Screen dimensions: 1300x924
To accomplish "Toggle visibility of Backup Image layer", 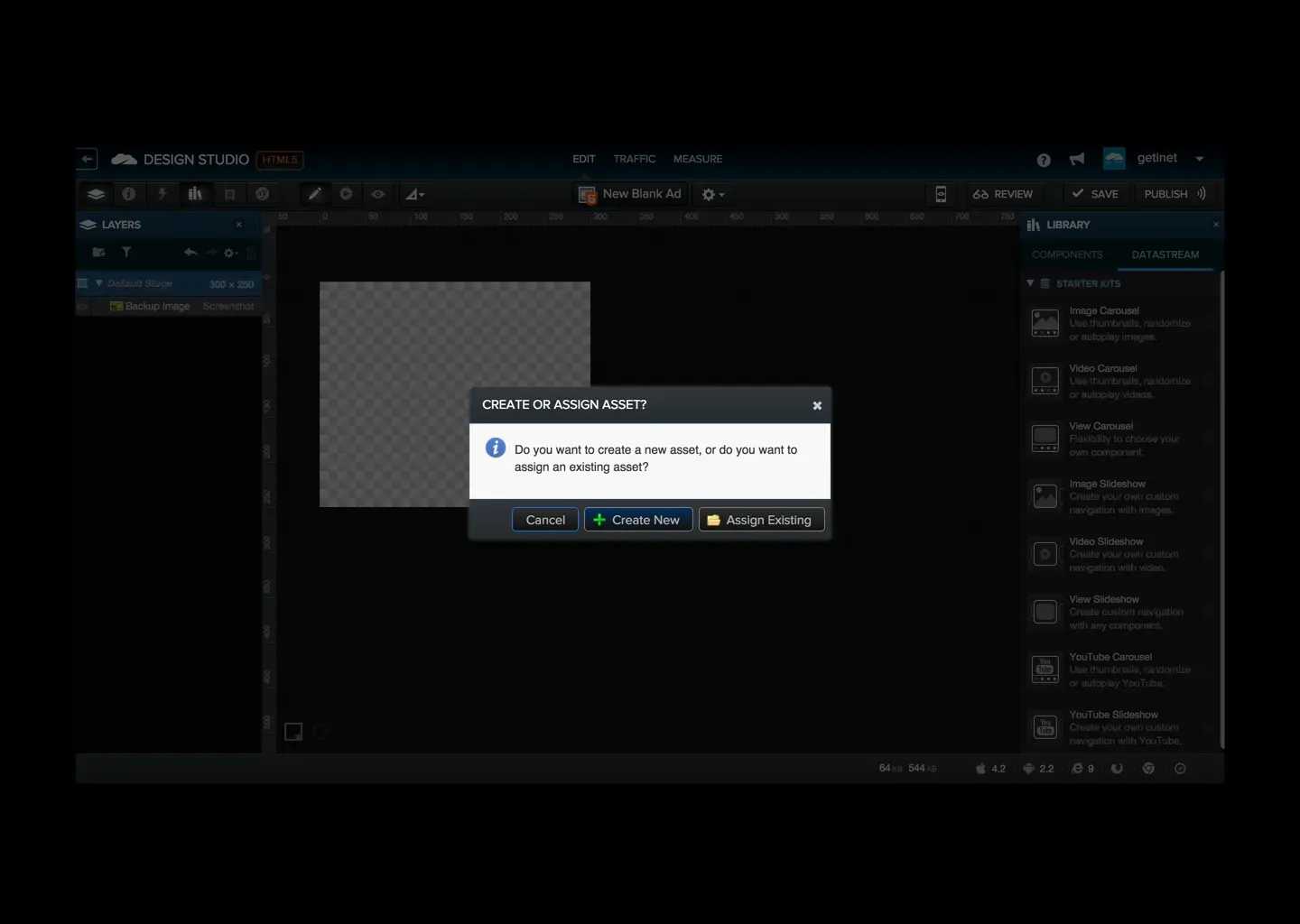I will click(82, 307).
